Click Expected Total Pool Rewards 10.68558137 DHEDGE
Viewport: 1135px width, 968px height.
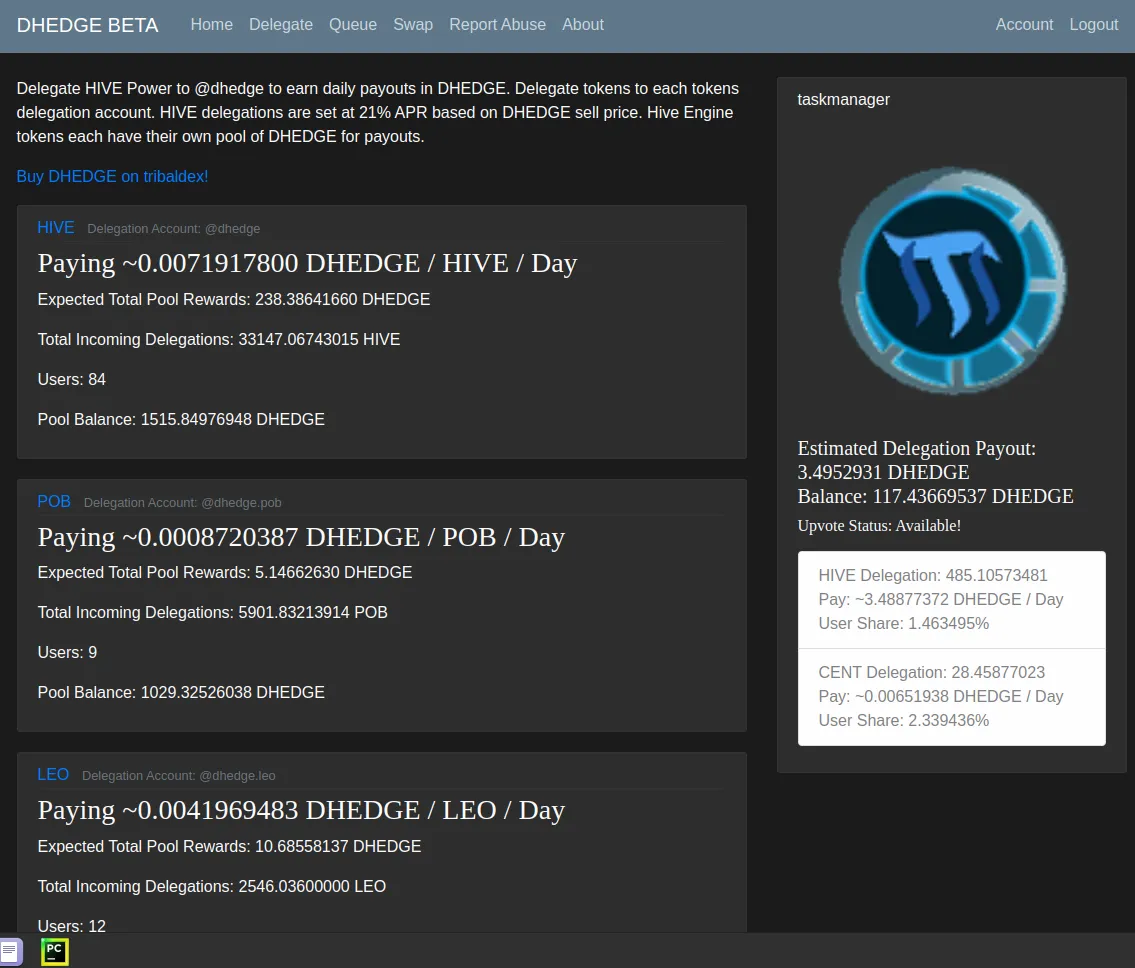pos(229,846)
